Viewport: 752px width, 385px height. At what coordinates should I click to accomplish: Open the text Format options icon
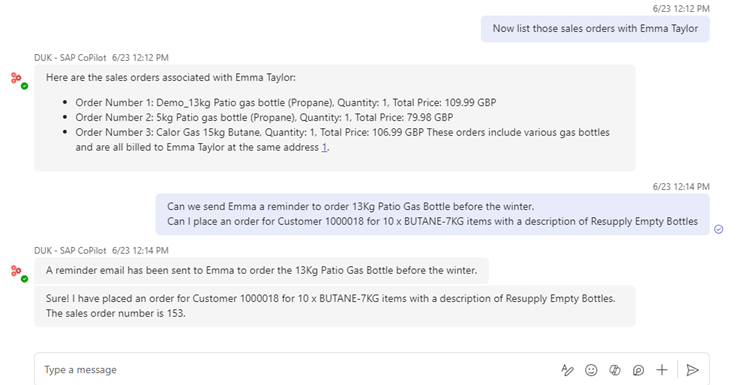(567, 370)
